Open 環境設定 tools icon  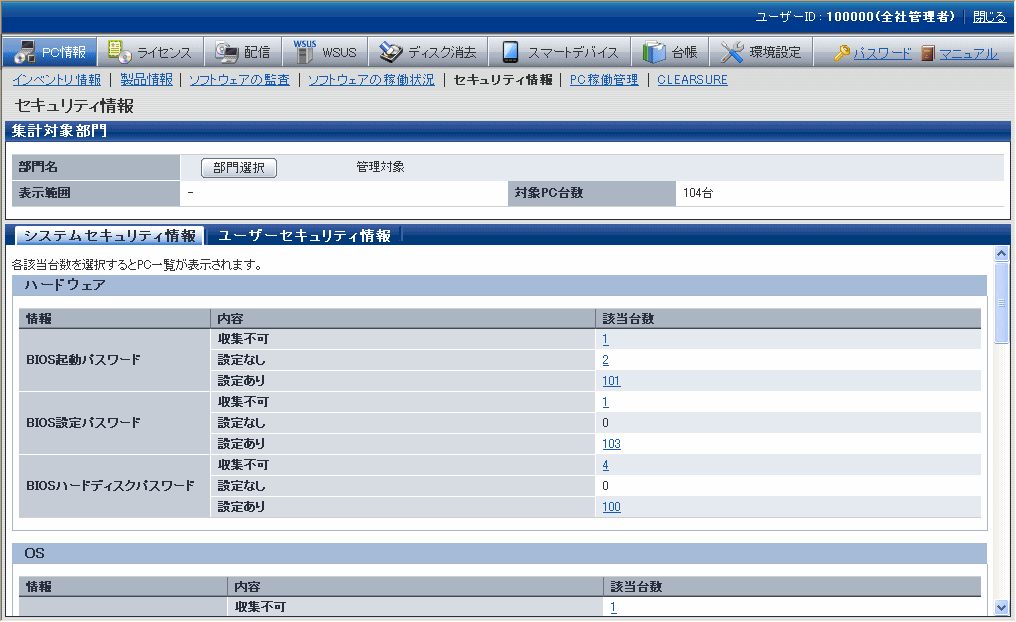pyautogui.click(x=733, y=53)
